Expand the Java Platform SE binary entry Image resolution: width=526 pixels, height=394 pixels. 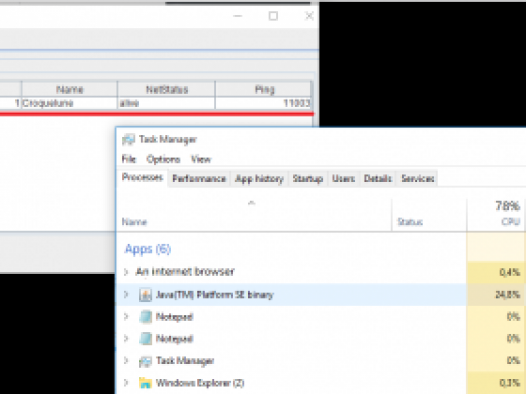pyautogui.click(x=126, y=295)
